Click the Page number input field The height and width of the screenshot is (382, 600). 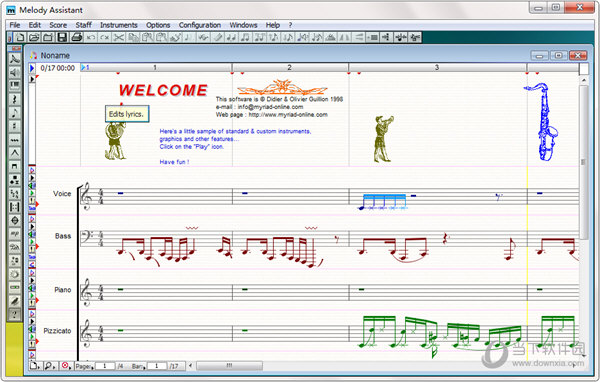tap(105, 366)
